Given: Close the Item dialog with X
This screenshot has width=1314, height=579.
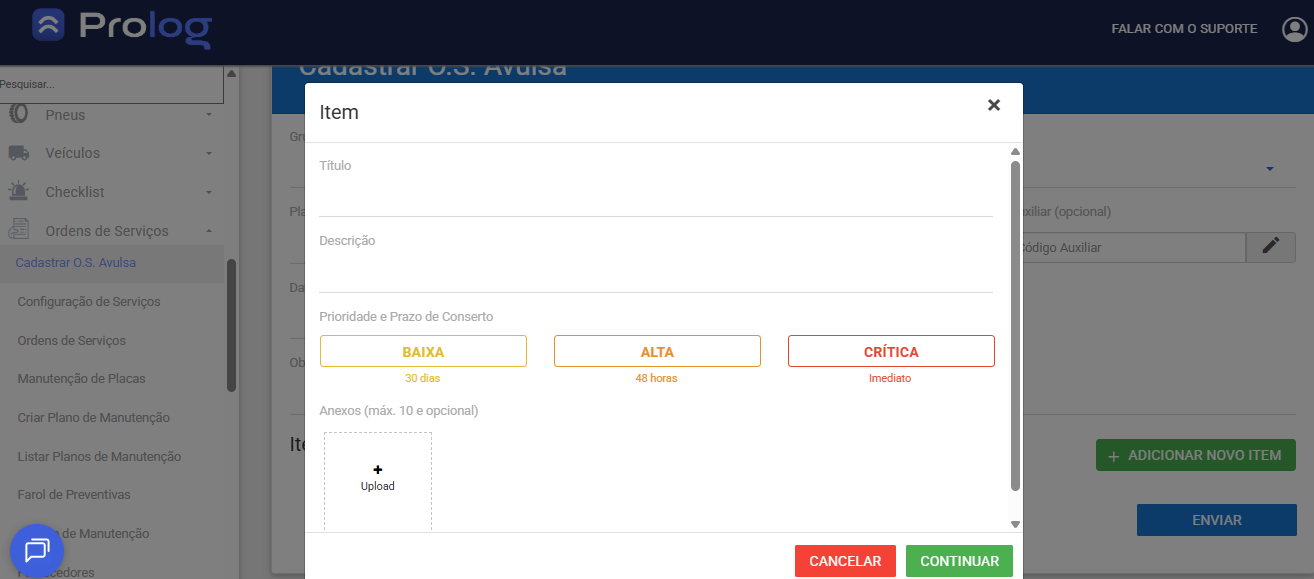Looking at the screenshot, I should pos(993,105).
